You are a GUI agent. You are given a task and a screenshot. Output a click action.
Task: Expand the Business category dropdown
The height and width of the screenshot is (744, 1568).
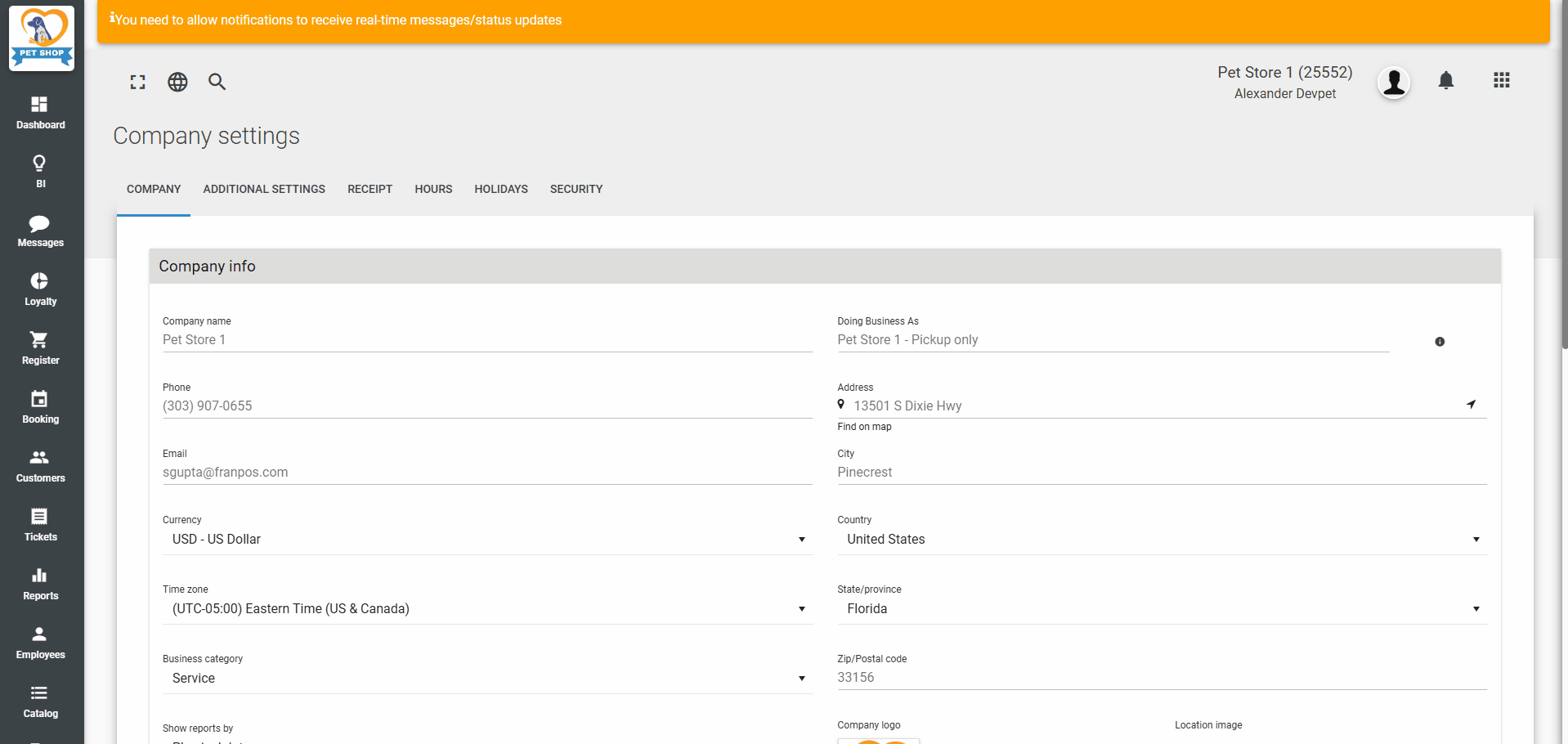(487, 679)
